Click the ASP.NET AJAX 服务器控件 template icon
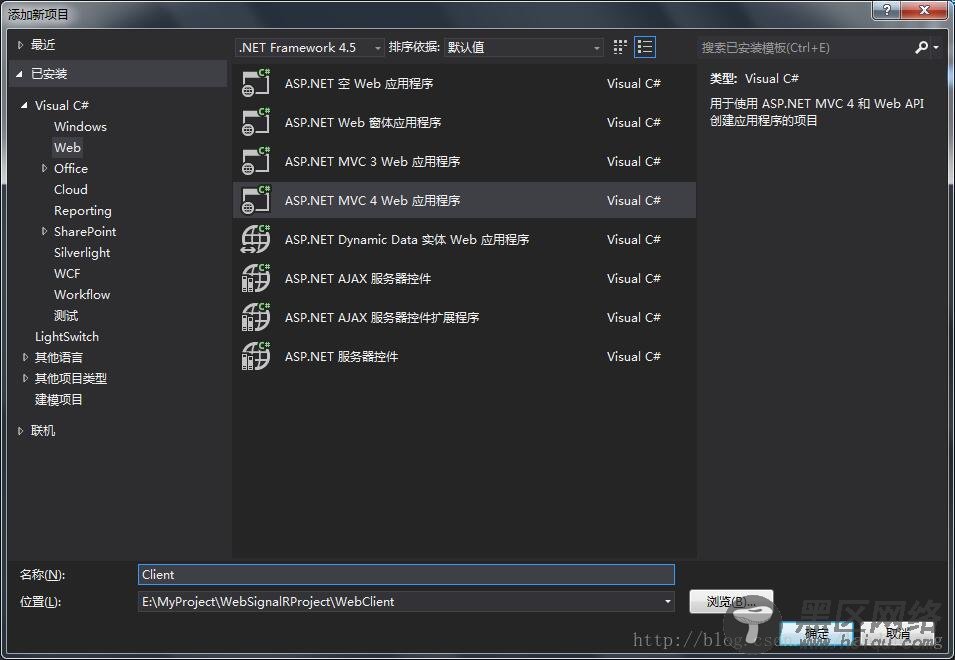Image resolution: width=955 pixels, height=660 pixels. [256, 278]
